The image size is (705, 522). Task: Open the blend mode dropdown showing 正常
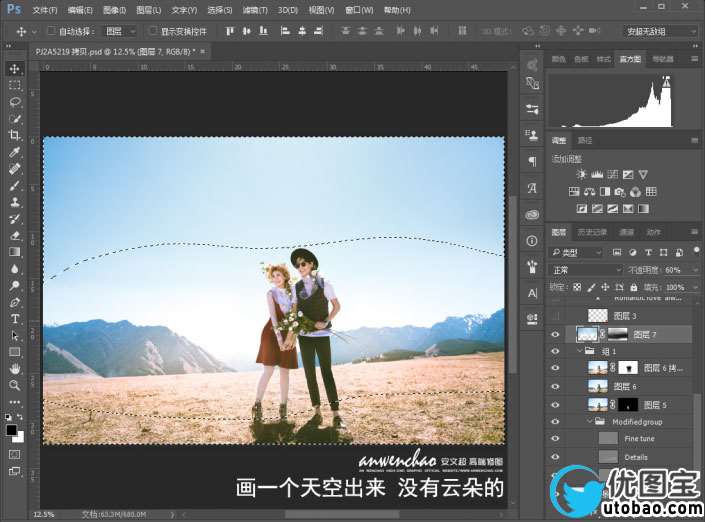(x=586, y=270)
